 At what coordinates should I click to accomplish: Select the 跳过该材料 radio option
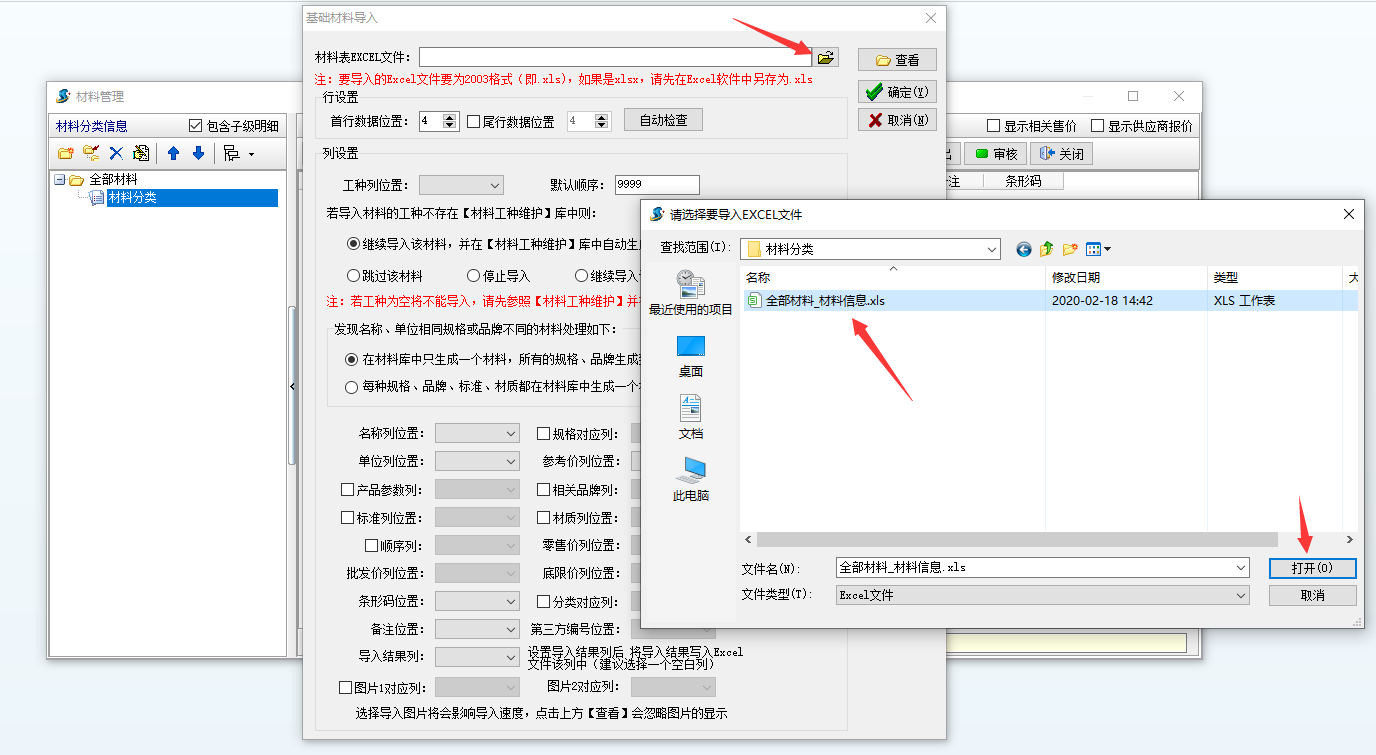coord(353,275)
